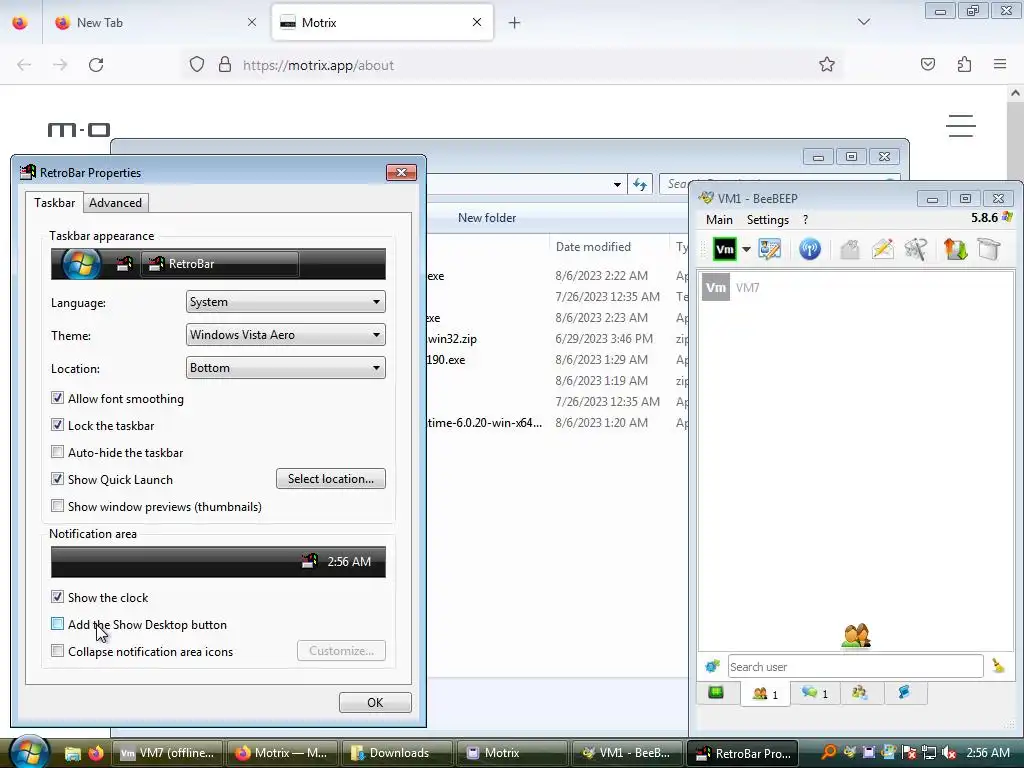Click New folder in the Downloads window

click(x=487, y=218)
